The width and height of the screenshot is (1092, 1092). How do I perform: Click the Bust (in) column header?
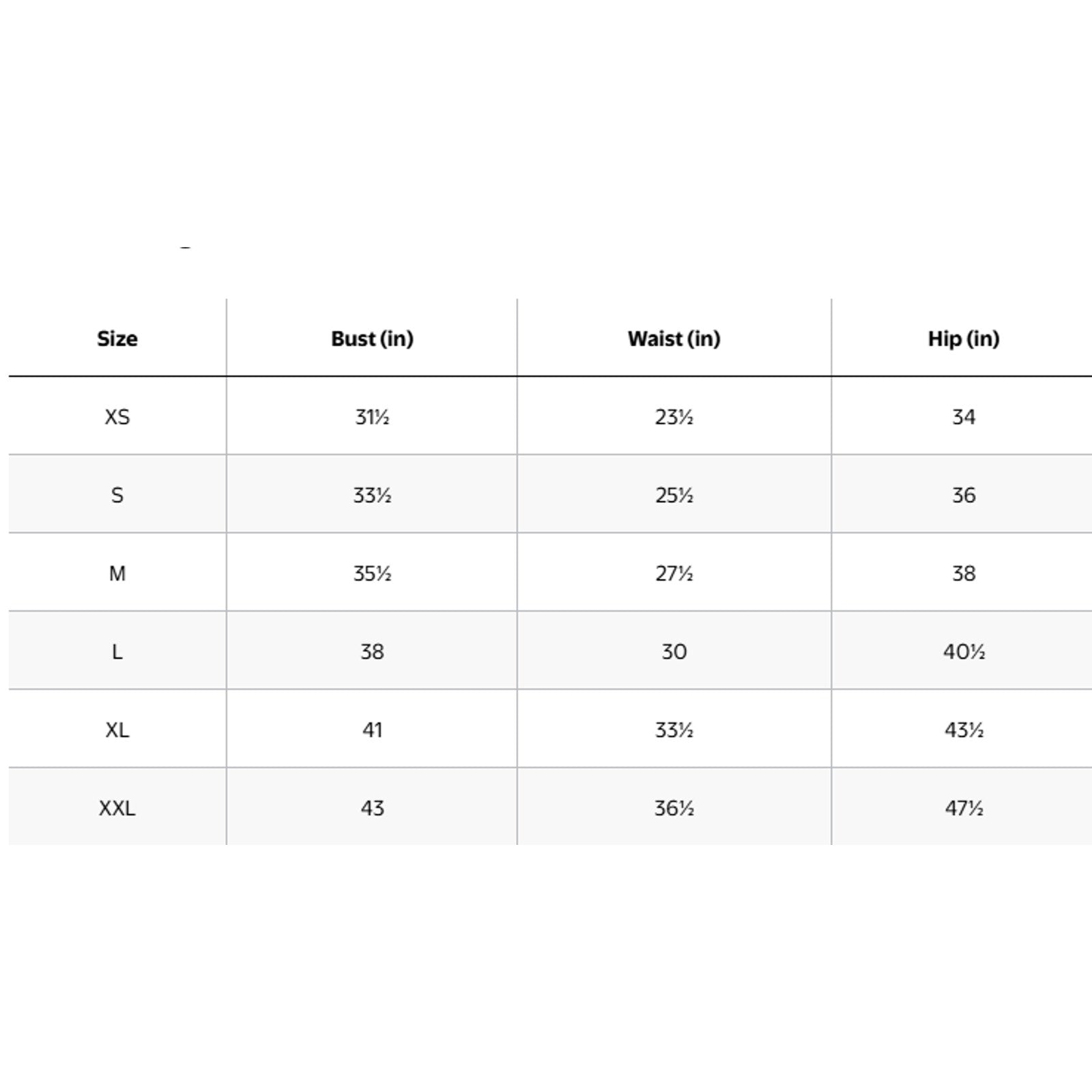click(x=372, y=339)
